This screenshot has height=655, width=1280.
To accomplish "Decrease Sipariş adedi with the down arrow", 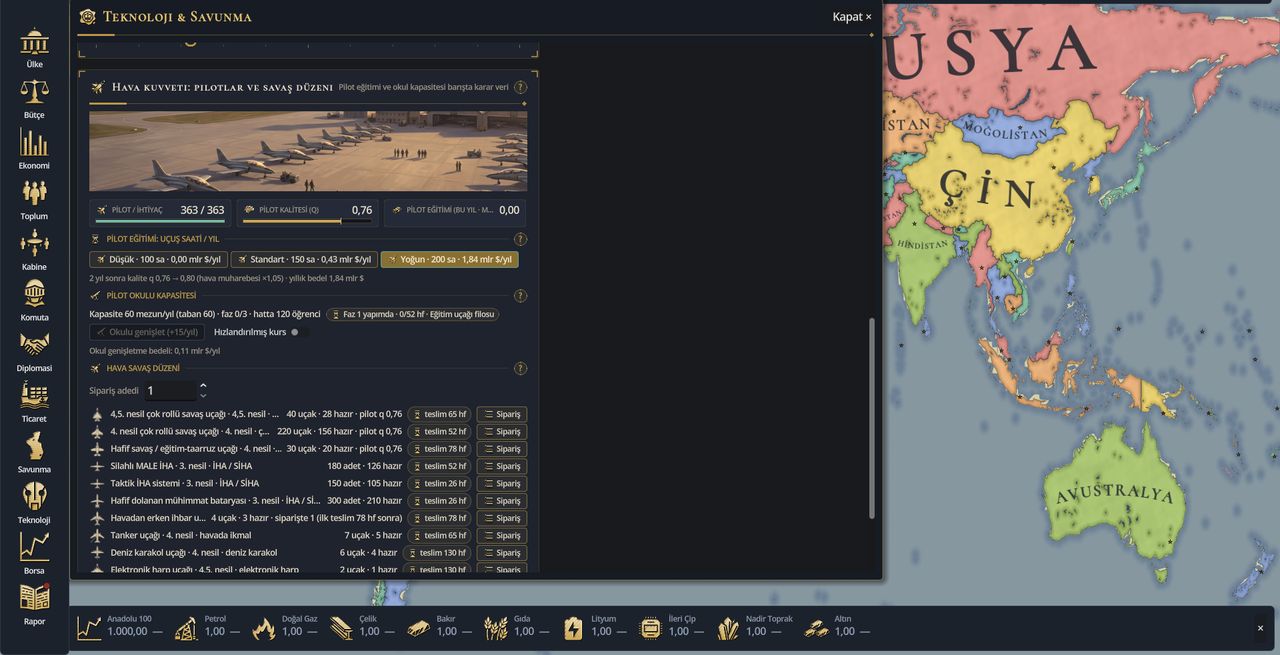I will point(203,396).
